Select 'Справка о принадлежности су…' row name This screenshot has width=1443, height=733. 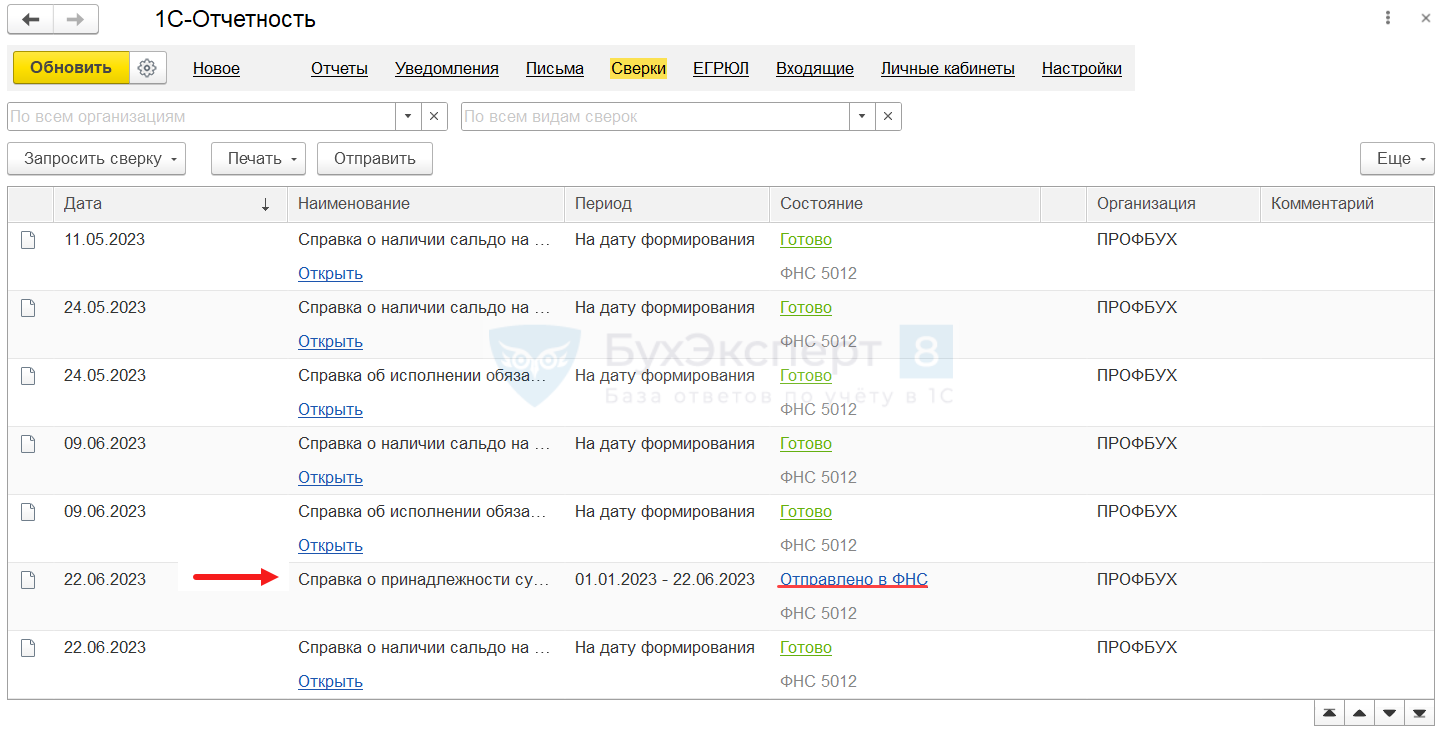pos(425,580)
